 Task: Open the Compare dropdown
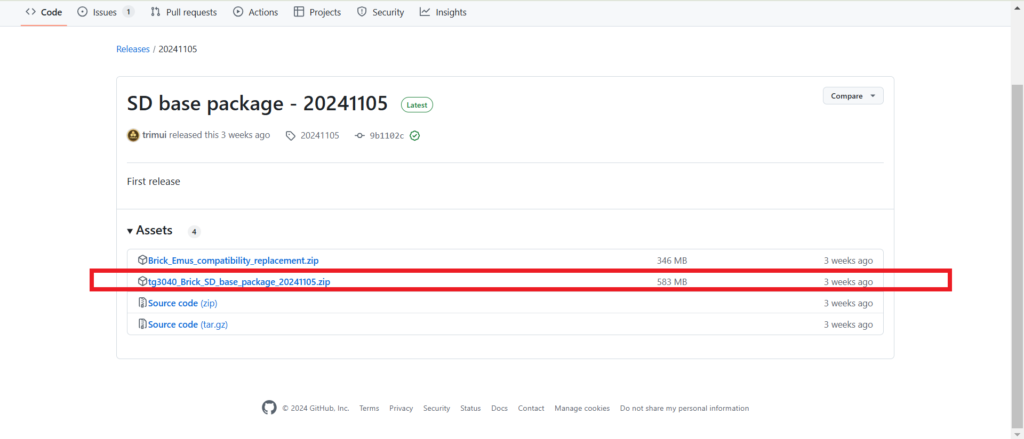click(853, 96)
